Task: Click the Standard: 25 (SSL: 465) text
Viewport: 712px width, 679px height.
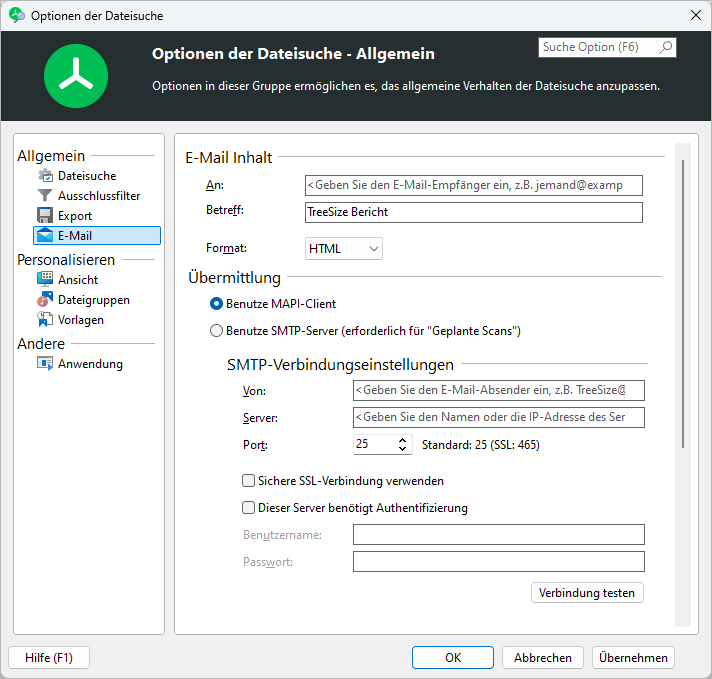Action: 480,445
